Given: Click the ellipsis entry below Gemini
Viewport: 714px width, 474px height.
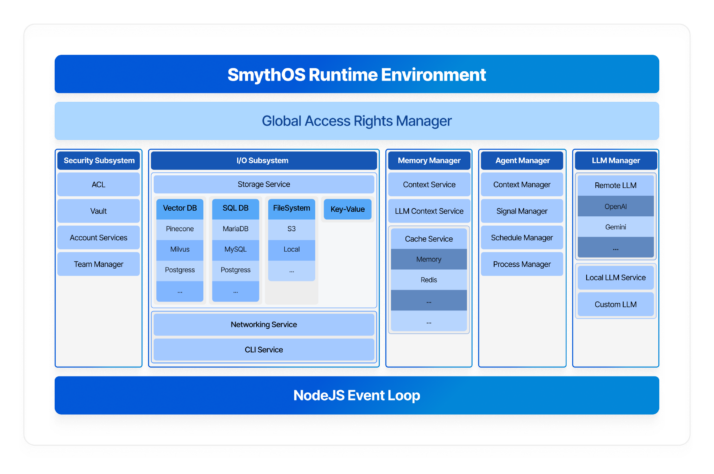Looking at the screenshot, I should pyautogui.click(x=616, y=247).
